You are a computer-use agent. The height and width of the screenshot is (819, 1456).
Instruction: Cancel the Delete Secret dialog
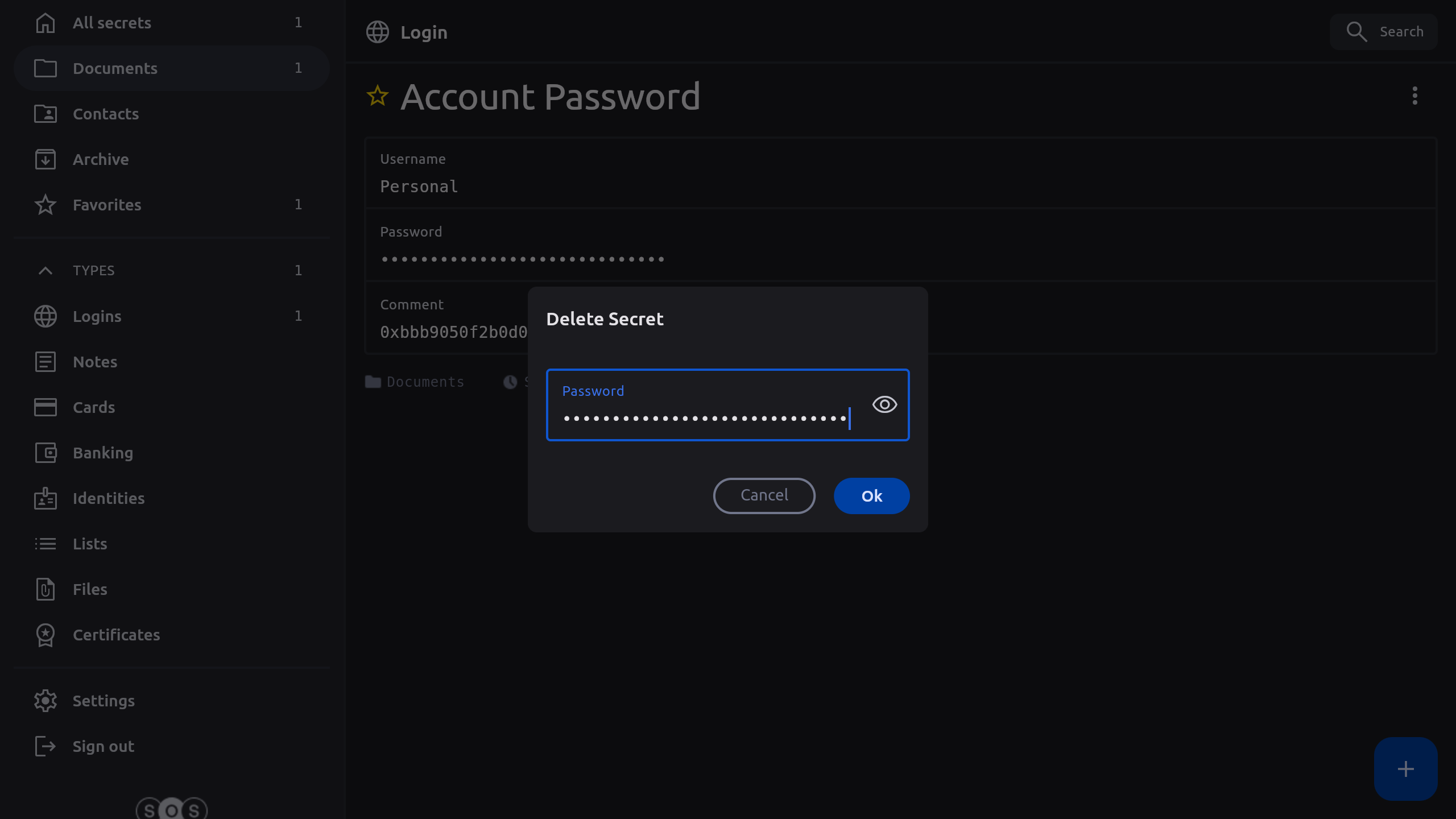click(764, 495)
